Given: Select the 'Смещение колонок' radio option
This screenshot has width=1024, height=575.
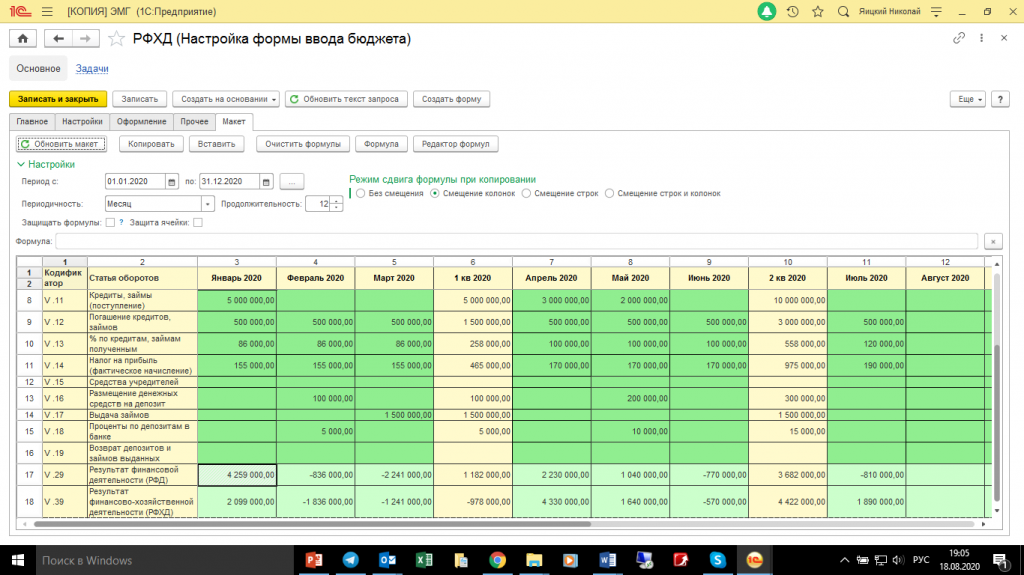Looking at the screenshot, I should click(435, 193).
